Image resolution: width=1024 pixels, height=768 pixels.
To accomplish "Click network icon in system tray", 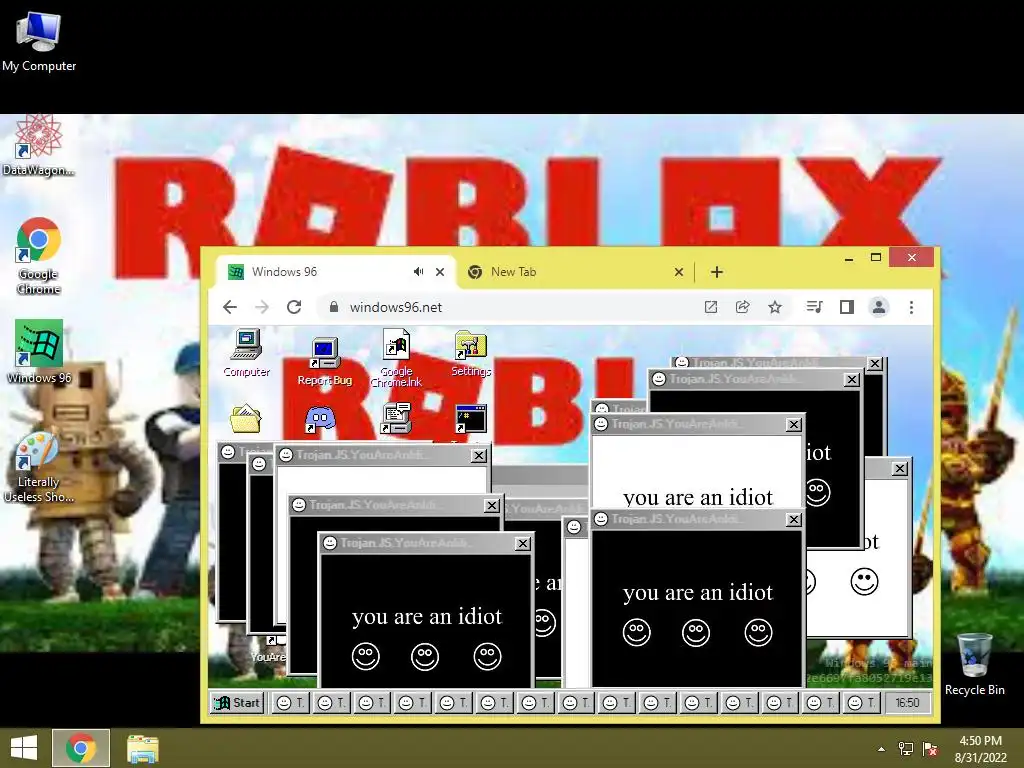I will (x=906, y=749).
